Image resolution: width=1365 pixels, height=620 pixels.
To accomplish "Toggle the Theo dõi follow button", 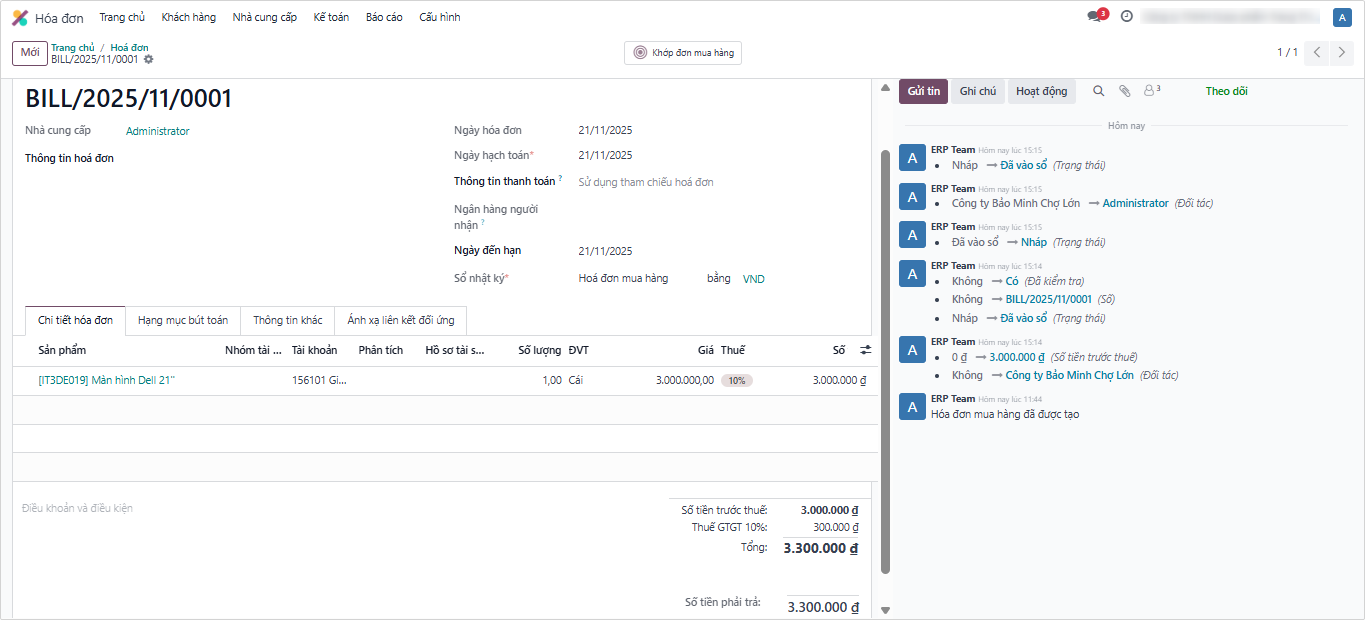I will [1226, 91].
